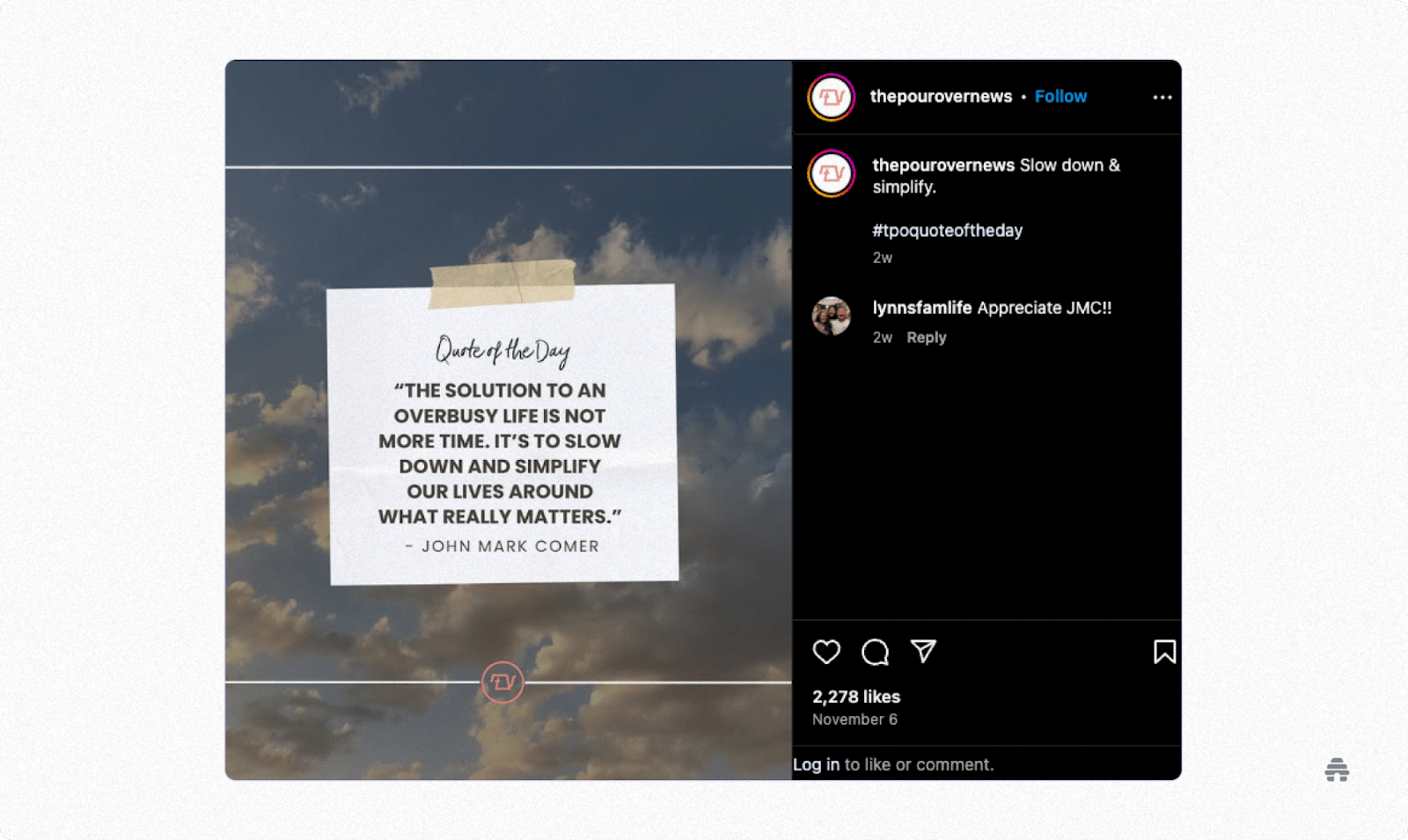Open comments with the speech bubble icon
Screen dimensions: 1408x840
pyautogui.click(x=875, y=652)
